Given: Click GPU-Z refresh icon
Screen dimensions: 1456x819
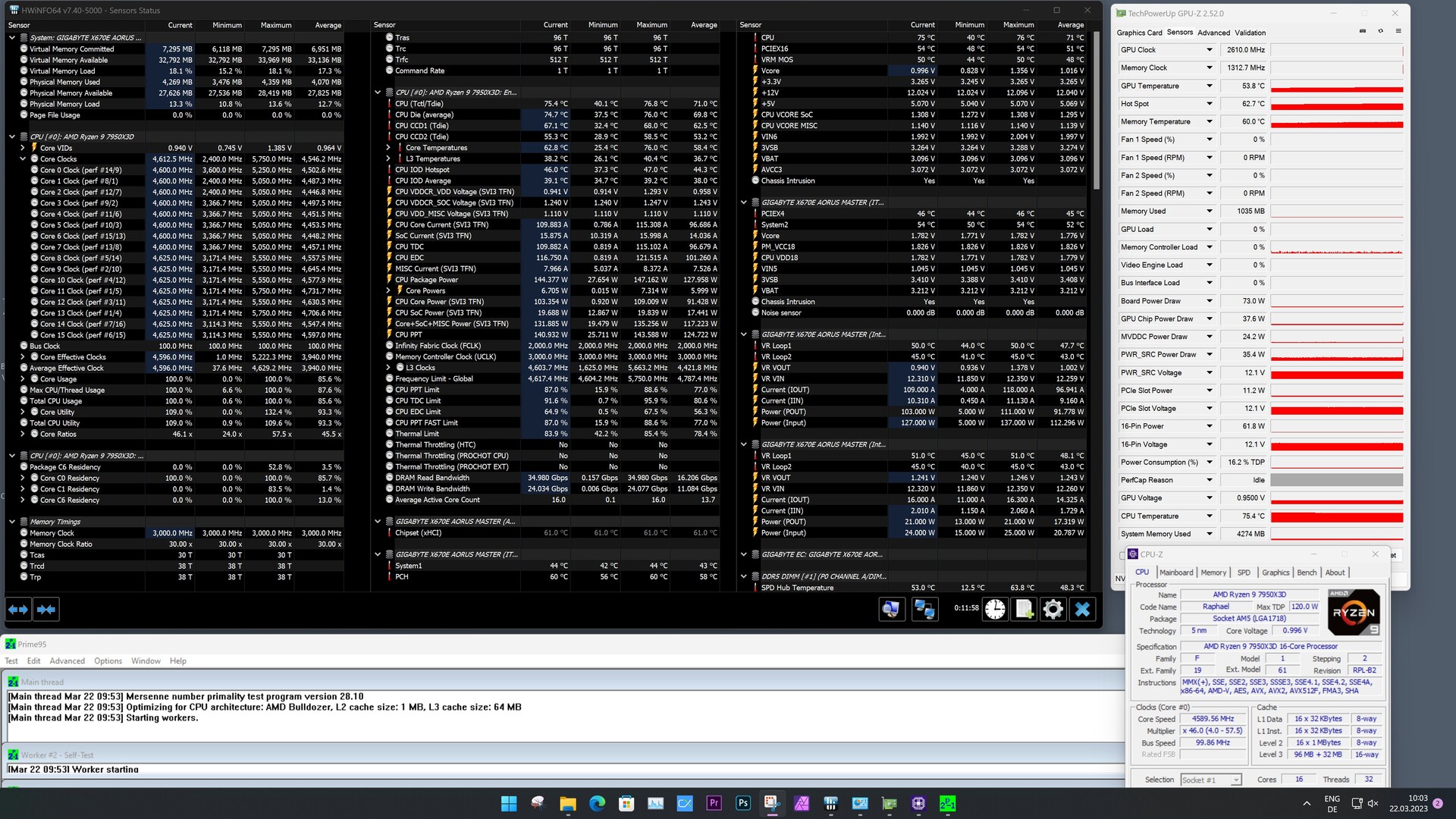Looking at the screenshot, I should [1380, 32].
